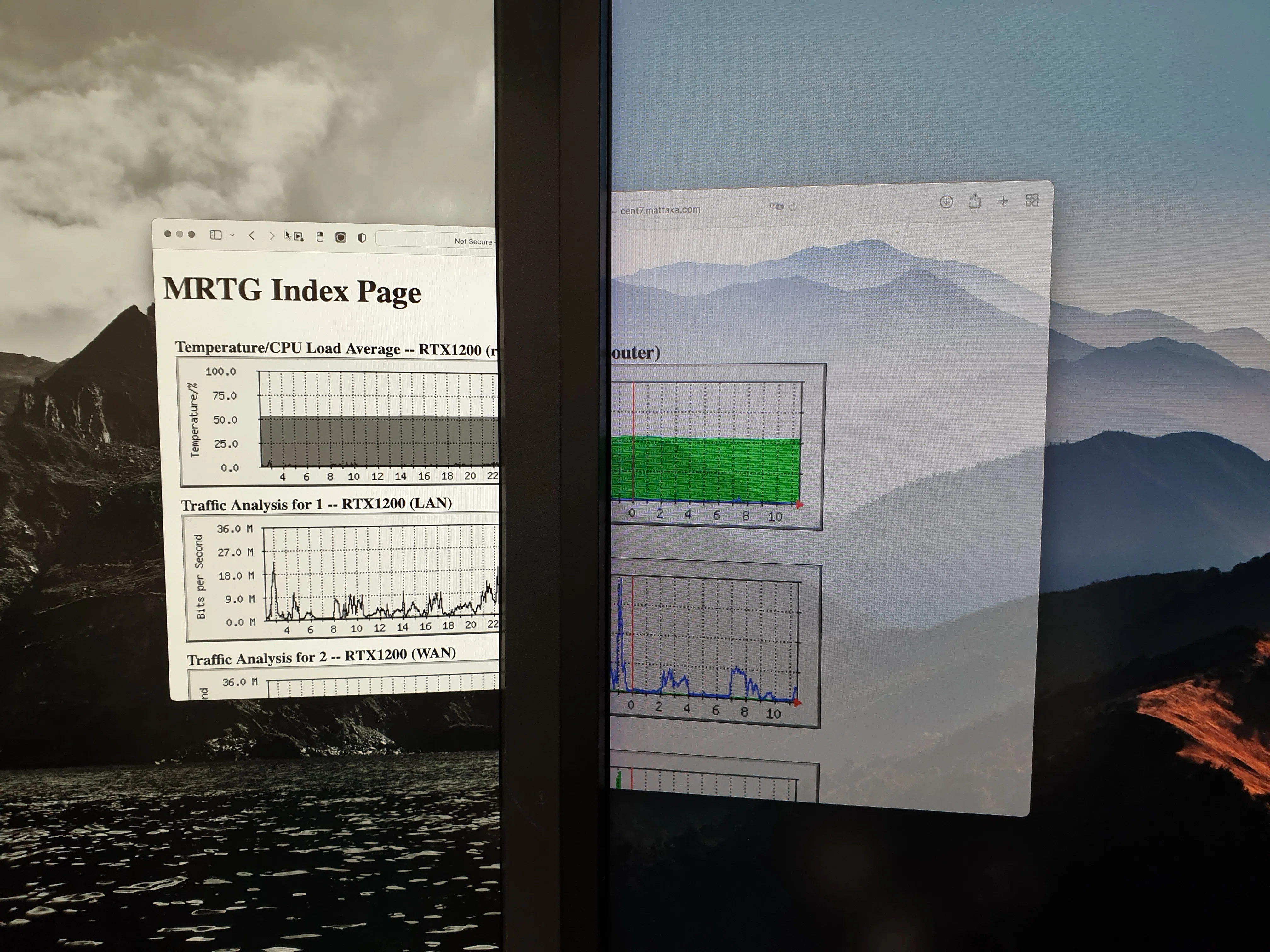This screenshot has width=1270, height=952.
Task: Minimize window with yellow traffic light
Action: pos(179,234)
